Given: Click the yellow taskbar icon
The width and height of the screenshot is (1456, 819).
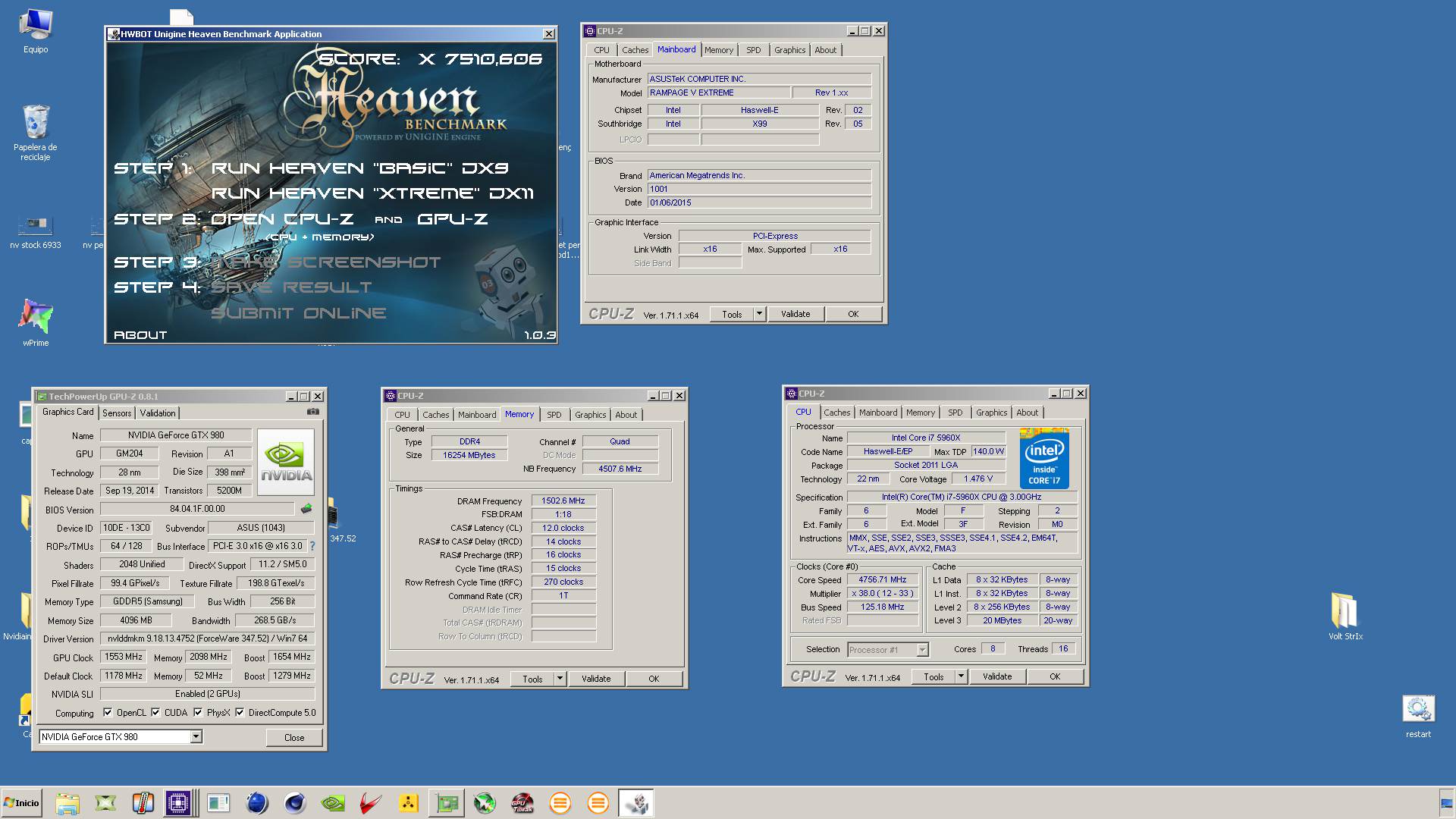Looking at the screenshot, I should tap(409, 803).
